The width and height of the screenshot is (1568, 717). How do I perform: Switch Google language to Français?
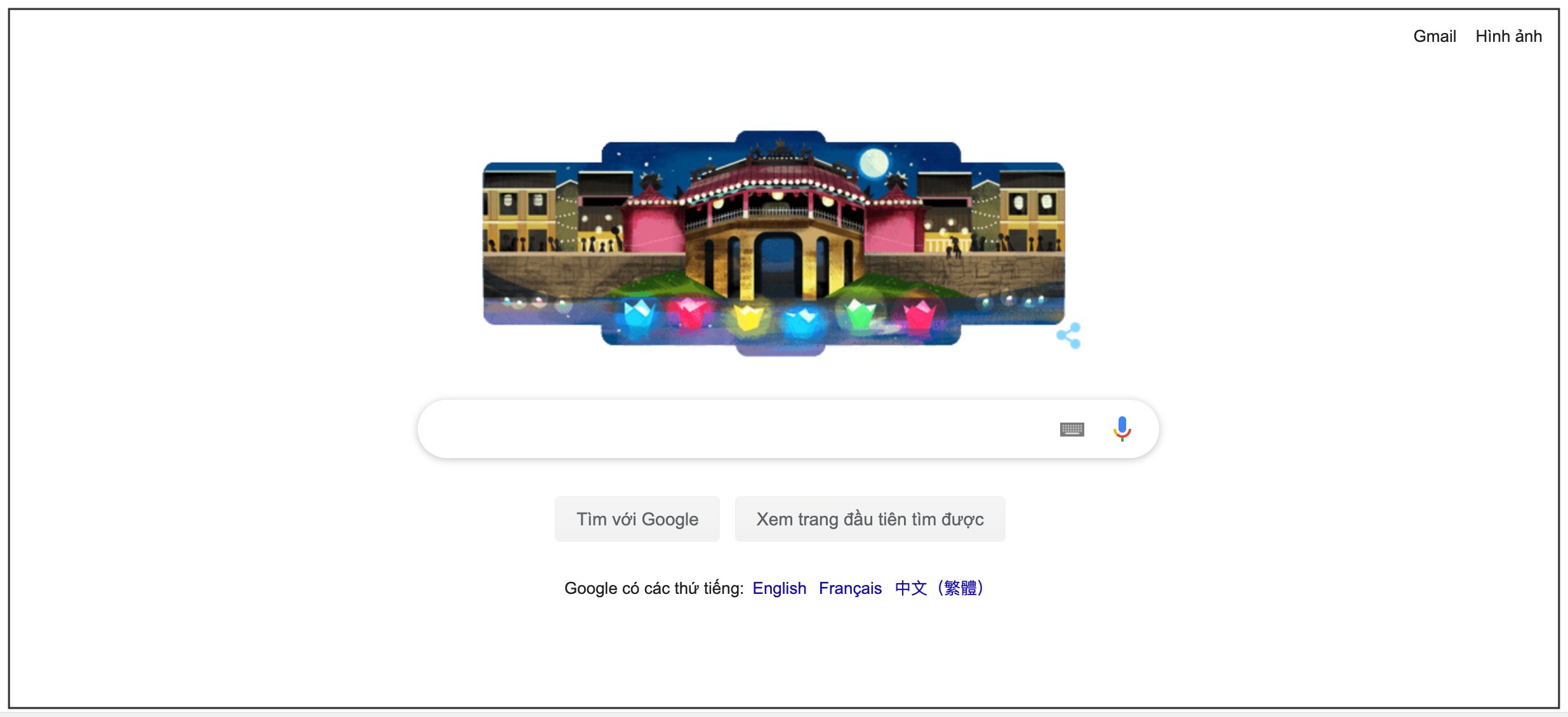(850, 588)
